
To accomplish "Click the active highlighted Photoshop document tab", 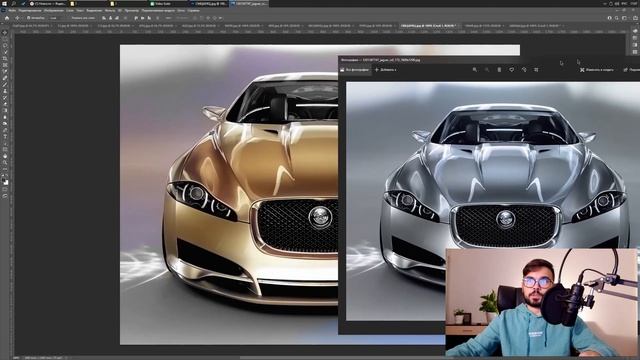I will (x=428, y=26).
